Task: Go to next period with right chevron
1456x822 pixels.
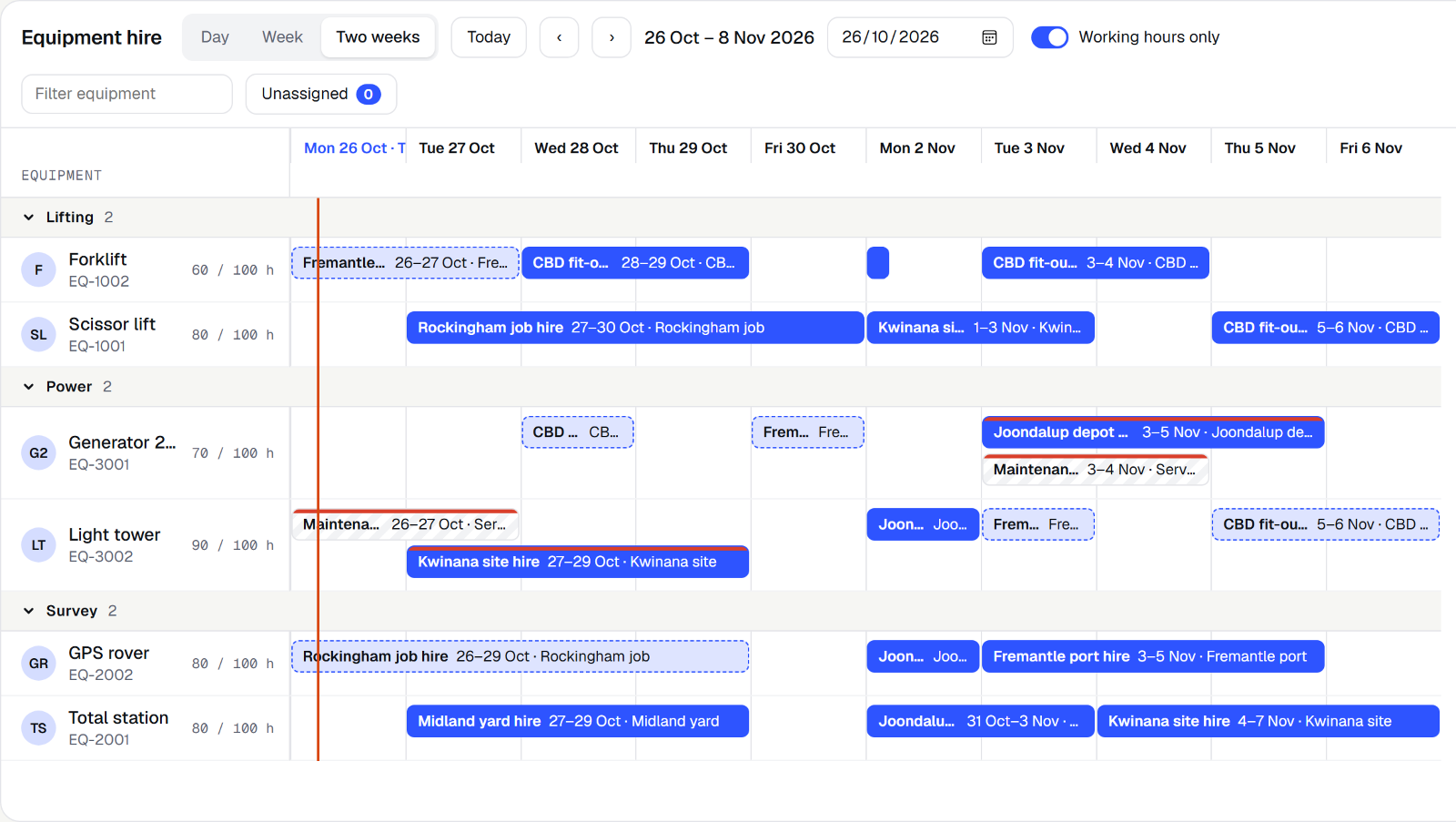Action: click(x=612, y=37)
